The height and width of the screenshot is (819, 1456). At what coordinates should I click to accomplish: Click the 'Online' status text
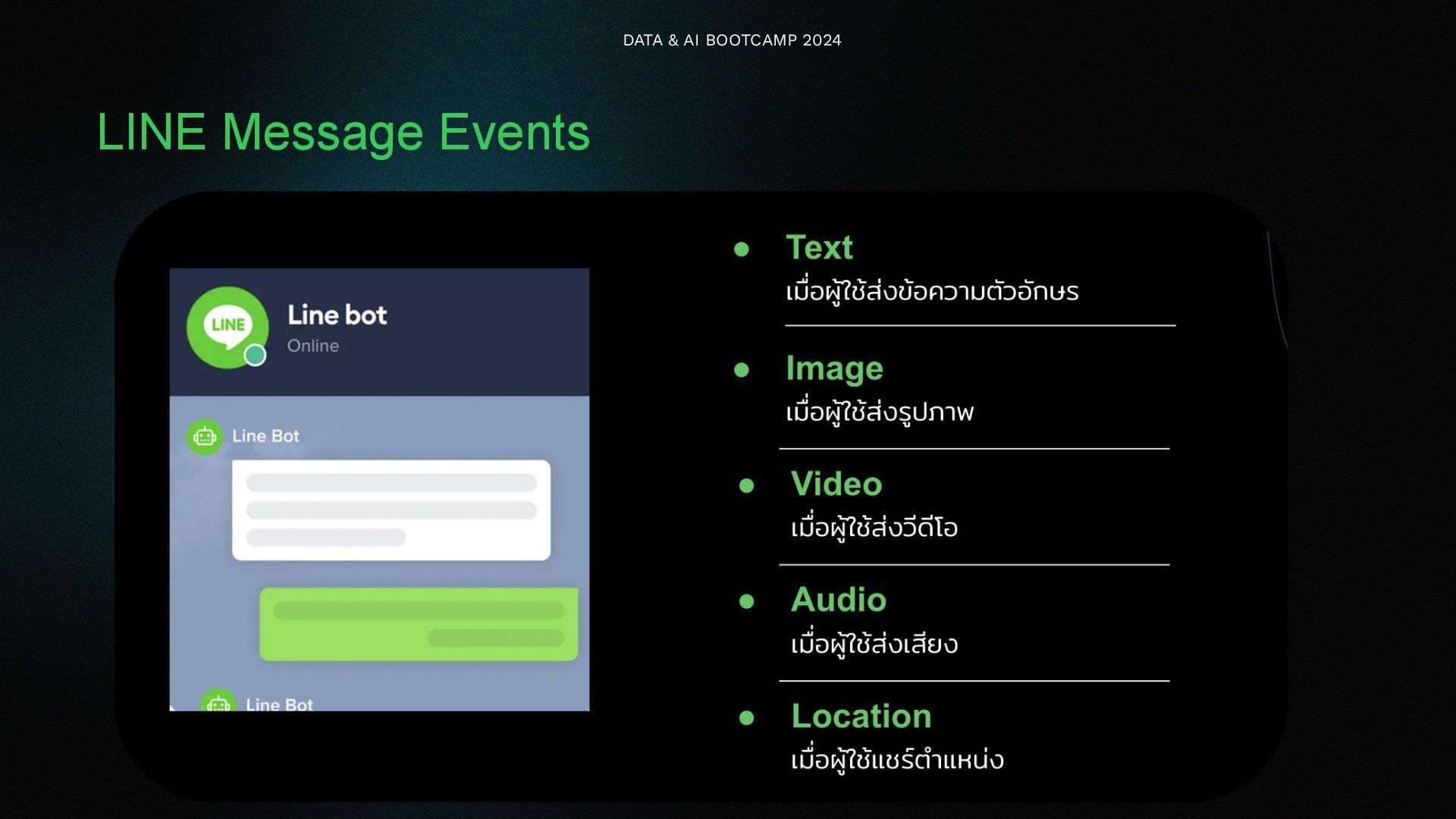[x=312, y=346]
